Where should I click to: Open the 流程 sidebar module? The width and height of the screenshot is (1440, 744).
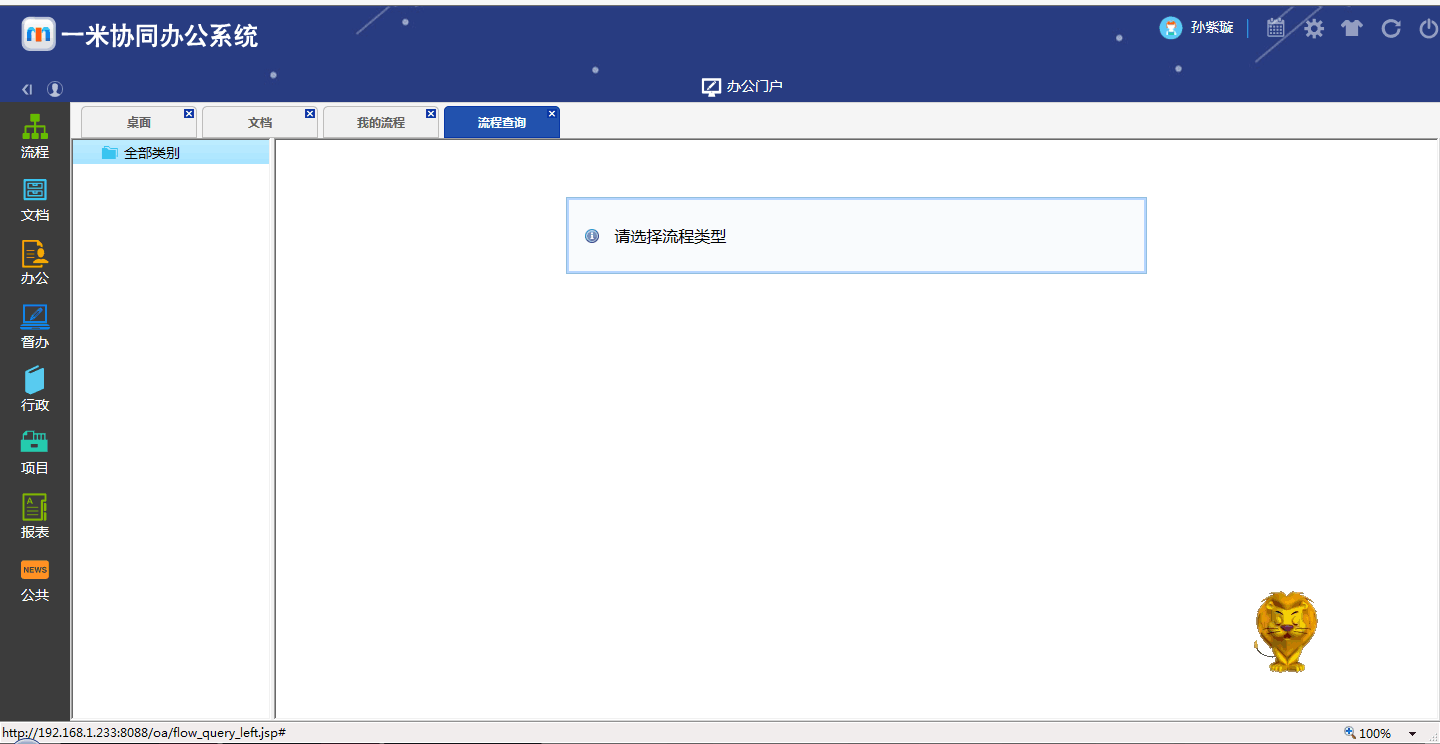coord(35,137)
